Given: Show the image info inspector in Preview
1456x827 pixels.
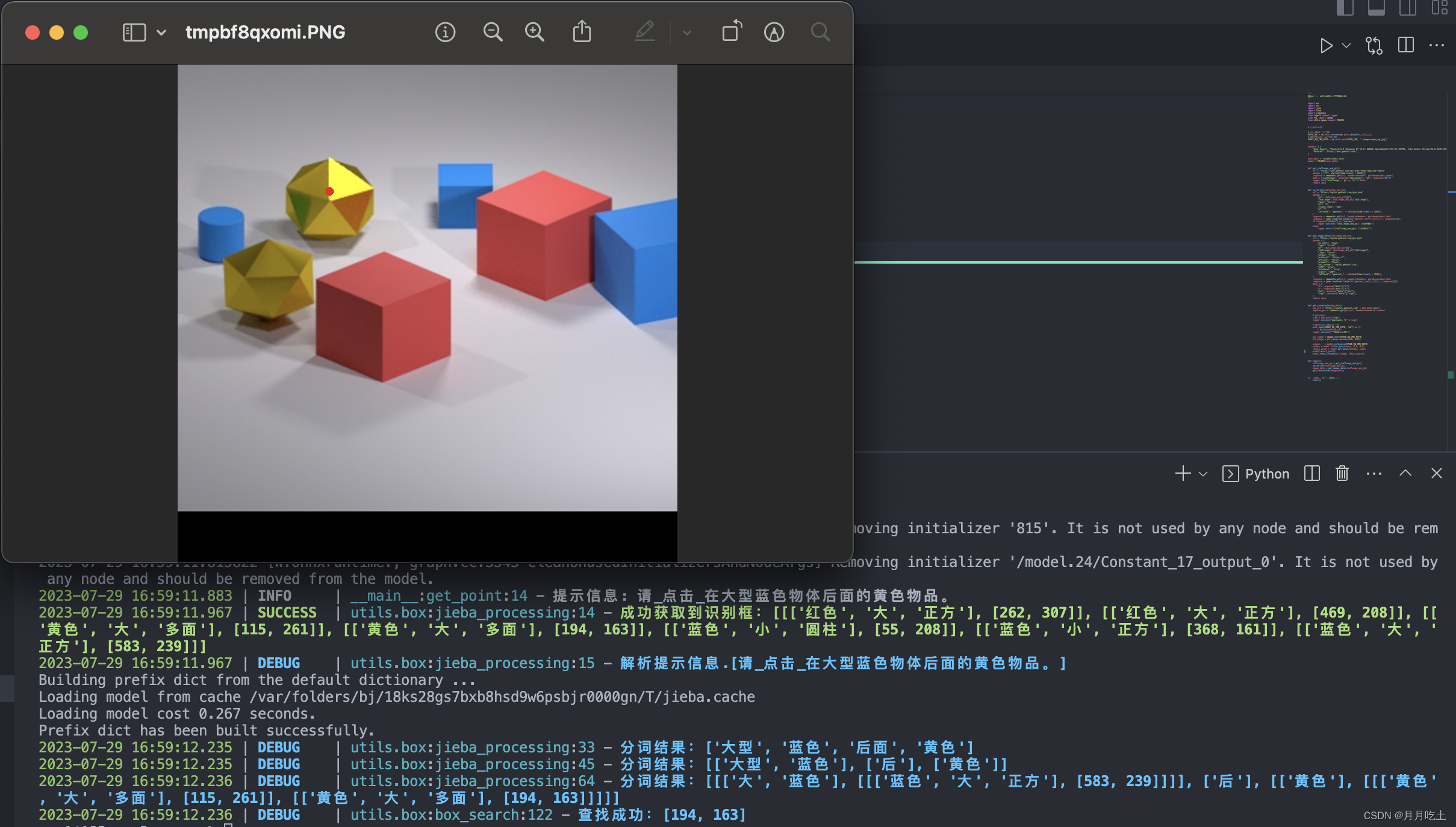Looking at the screenshot, I should [445, 32].
